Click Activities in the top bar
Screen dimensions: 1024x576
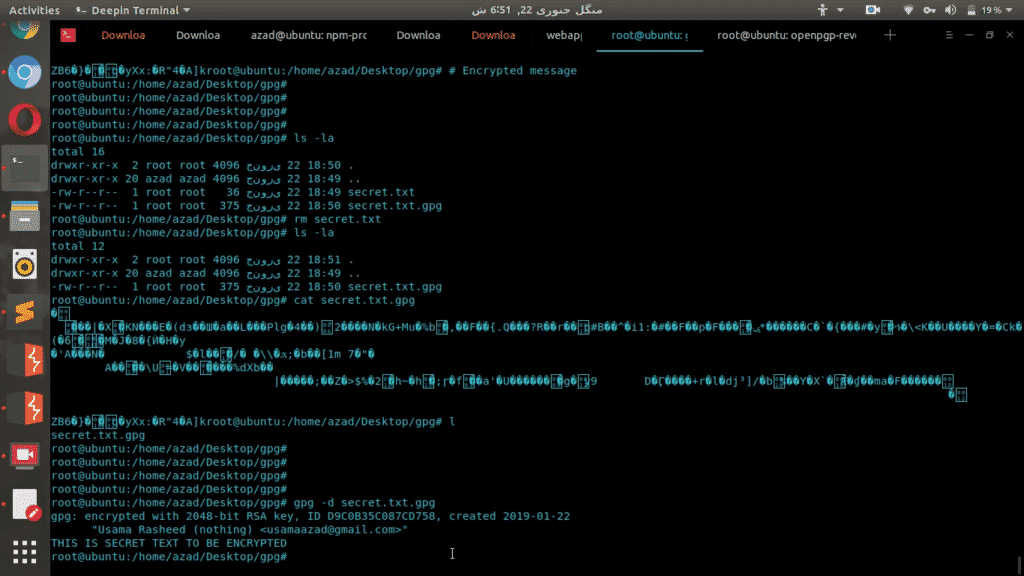click(34, 10)
